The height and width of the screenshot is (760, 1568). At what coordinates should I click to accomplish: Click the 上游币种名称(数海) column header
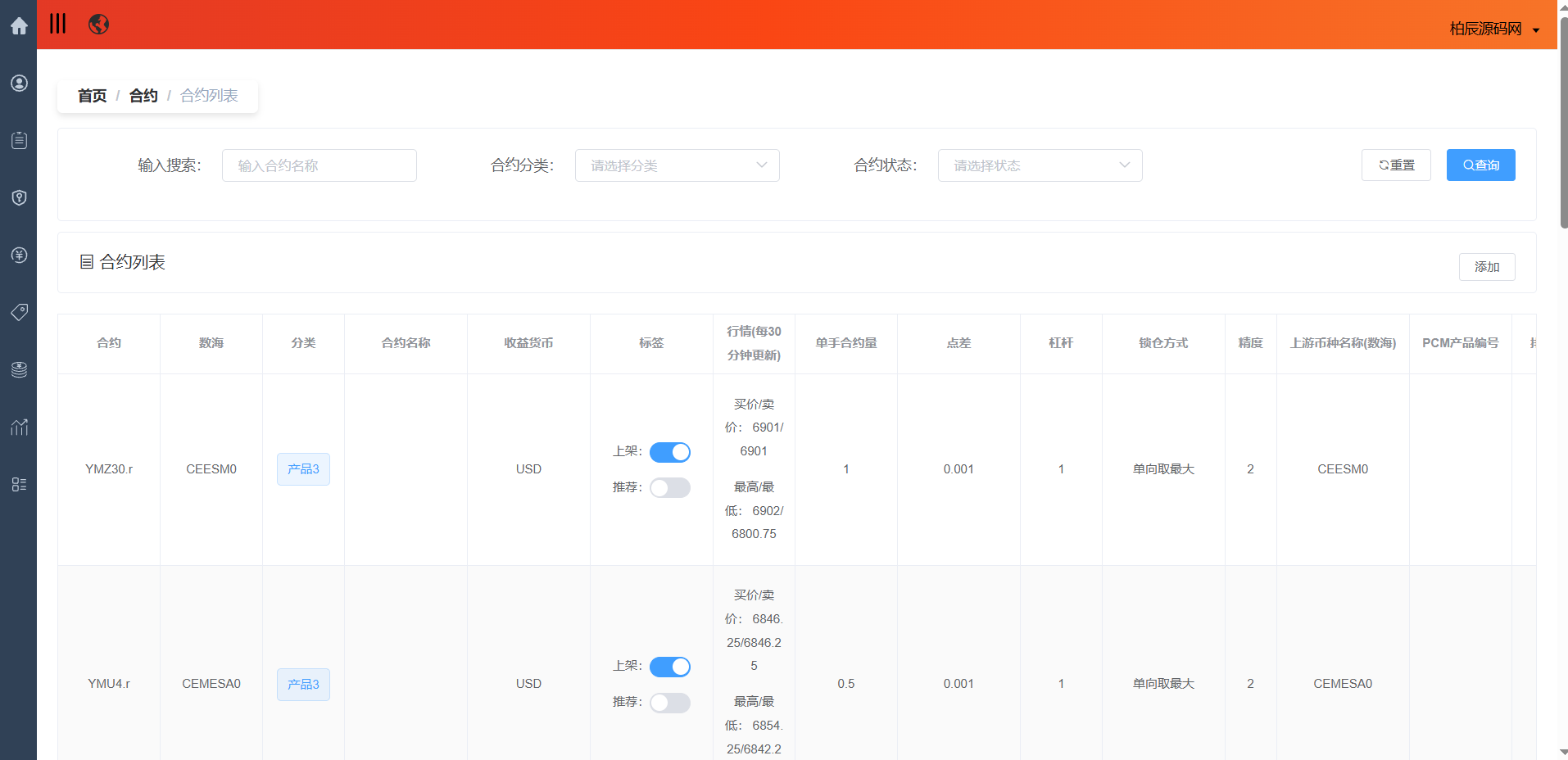tap(1343, 343)
